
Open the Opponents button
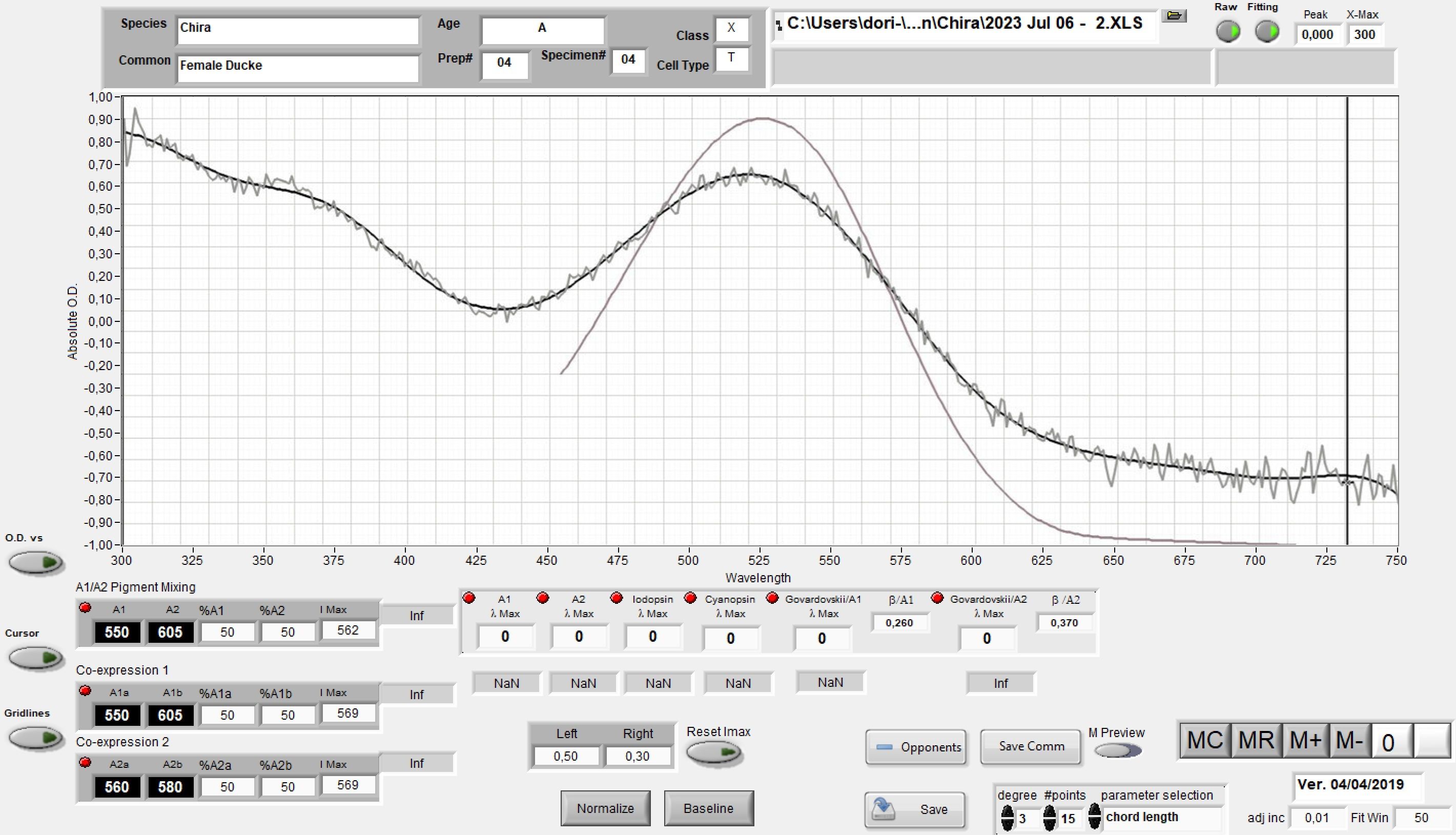point(915,747)
